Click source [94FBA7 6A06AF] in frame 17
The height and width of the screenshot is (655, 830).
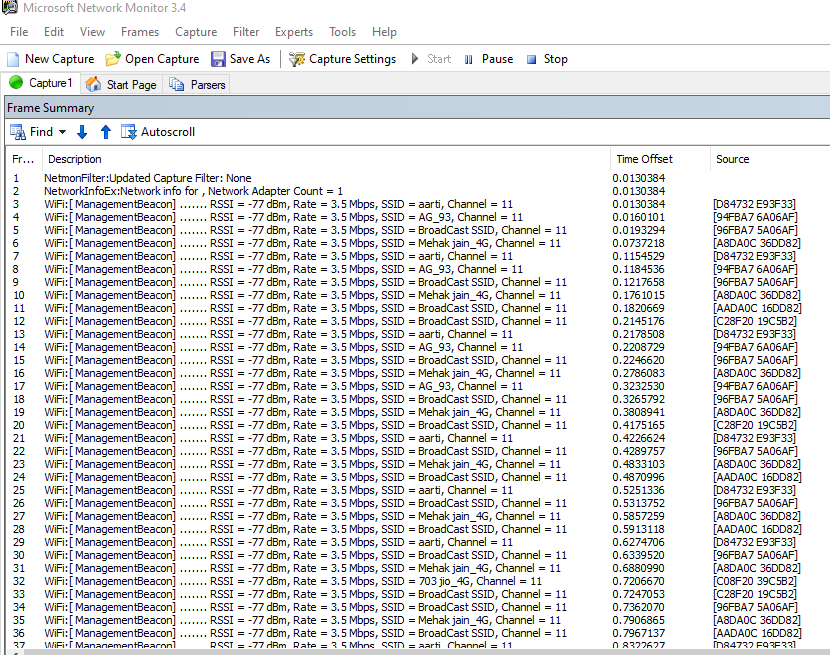755,386
